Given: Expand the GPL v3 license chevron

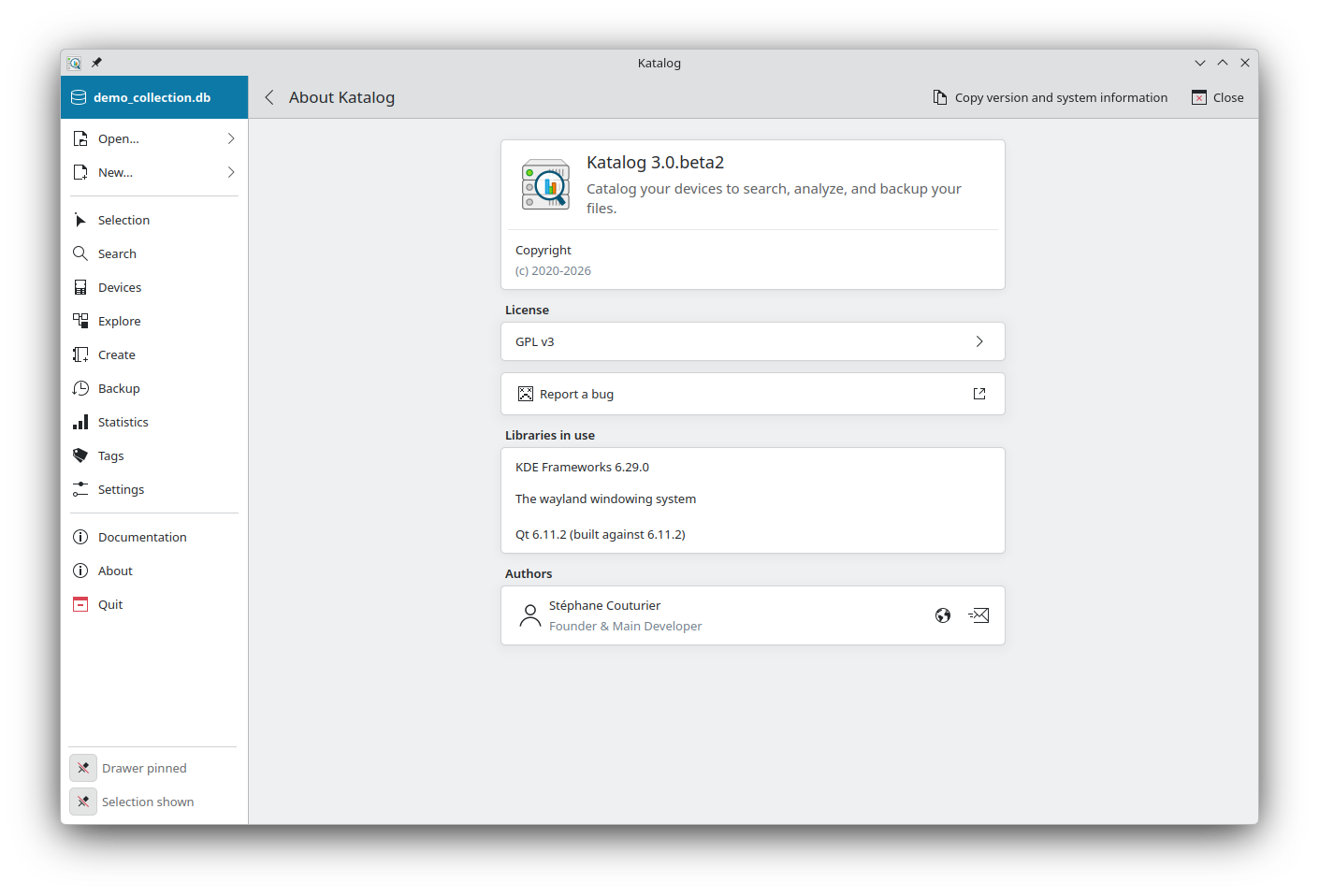Looking at the screenshot, I should (979, 341).
